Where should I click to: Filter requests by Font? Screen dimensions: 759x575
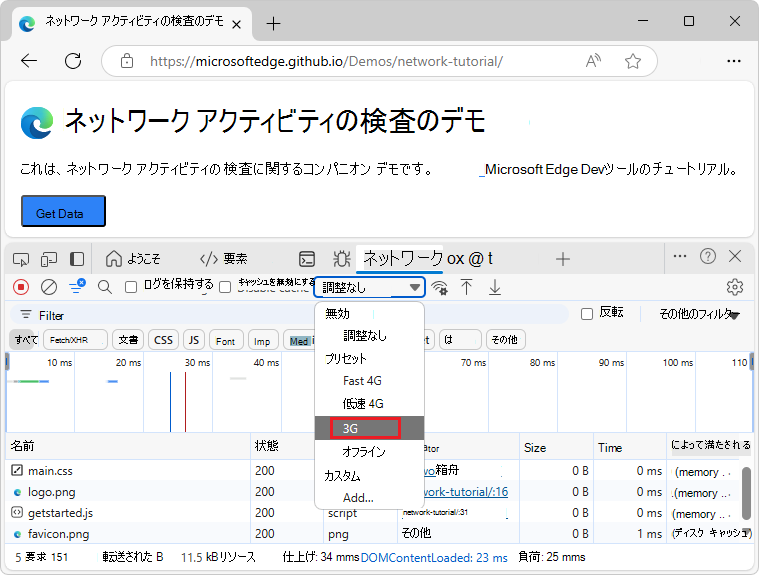coord(226,340)
